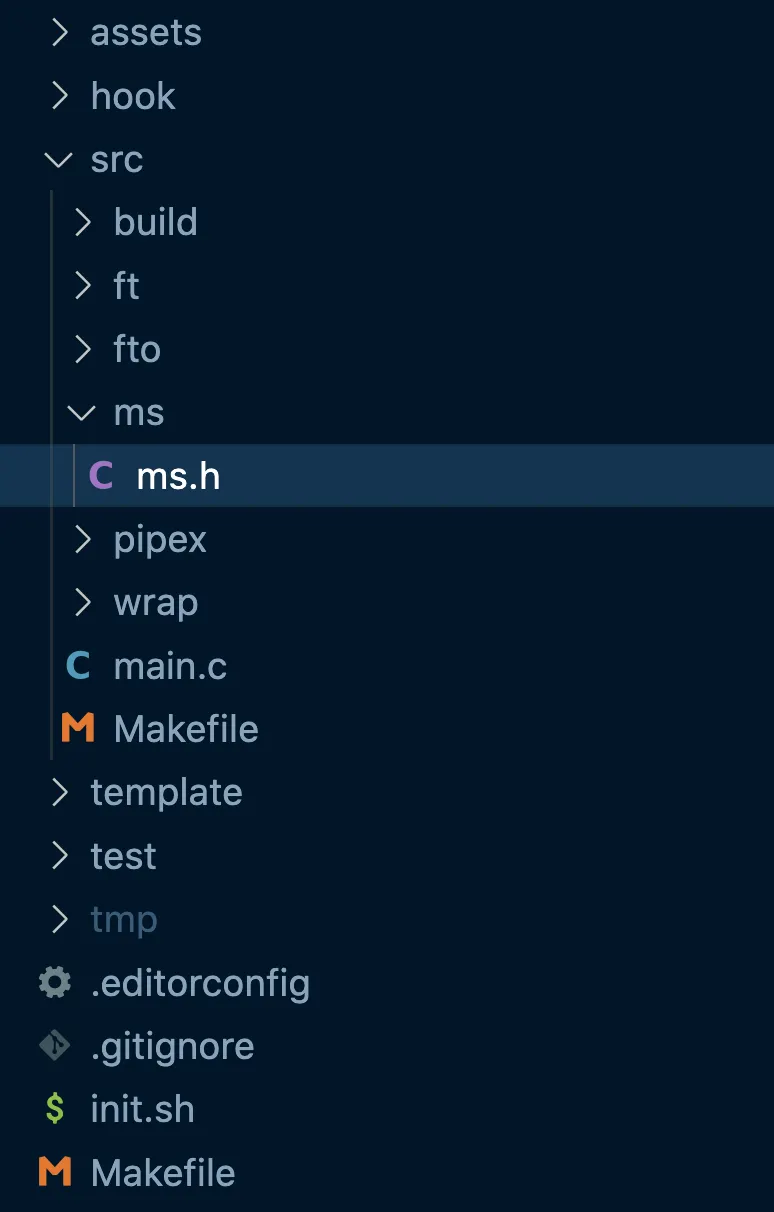Open the .gitignore file
The image size is (774, 1212).
(171, 1046)
